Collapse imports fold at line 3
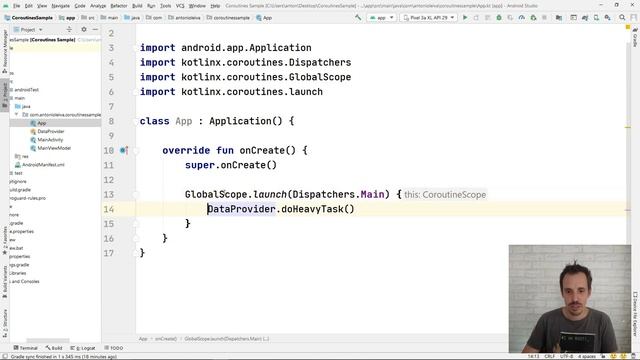Viewport: 640px width, 360px height. point(136,48)
